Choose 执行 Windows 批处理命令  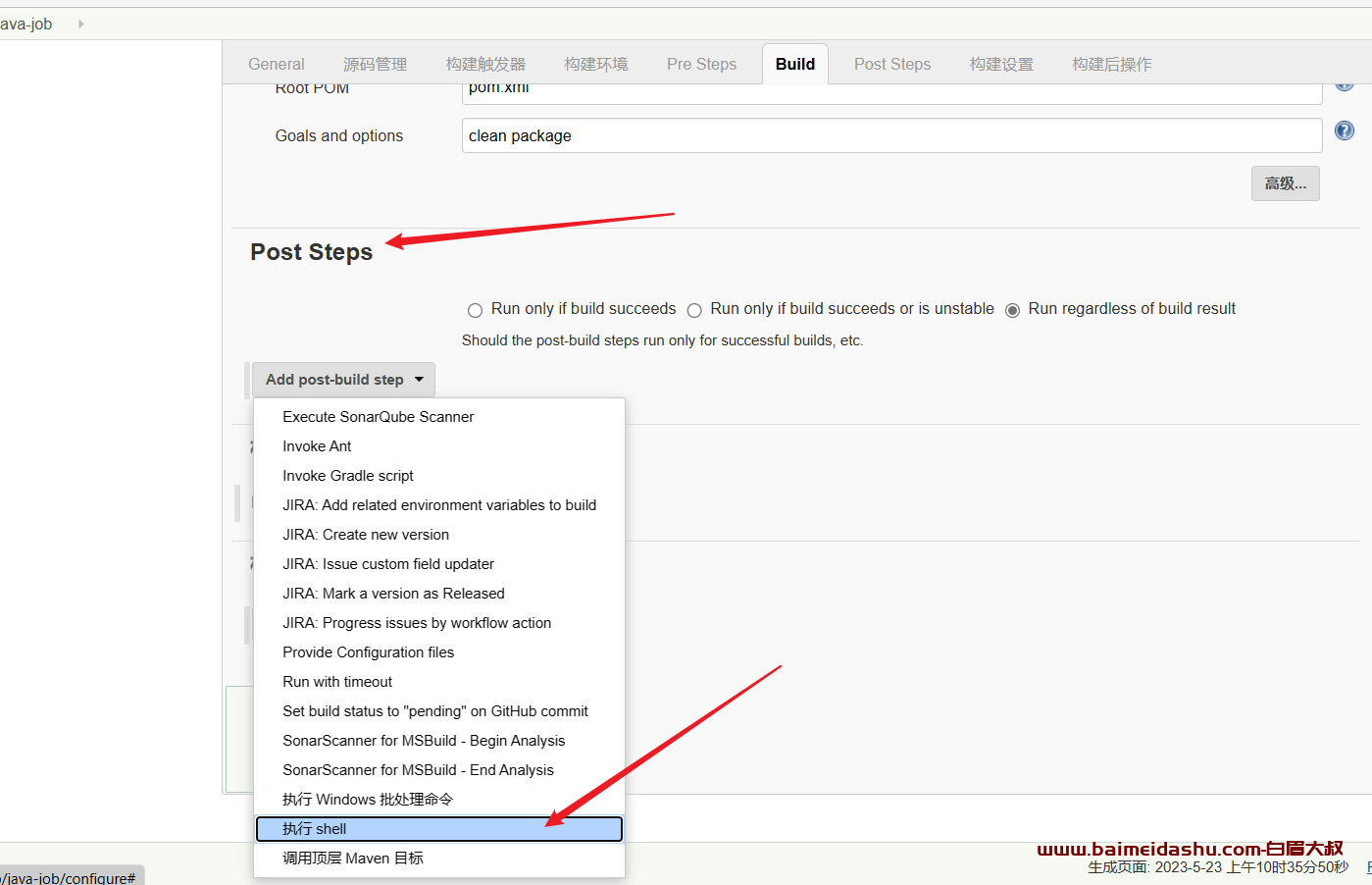click(x=439, y=800)
